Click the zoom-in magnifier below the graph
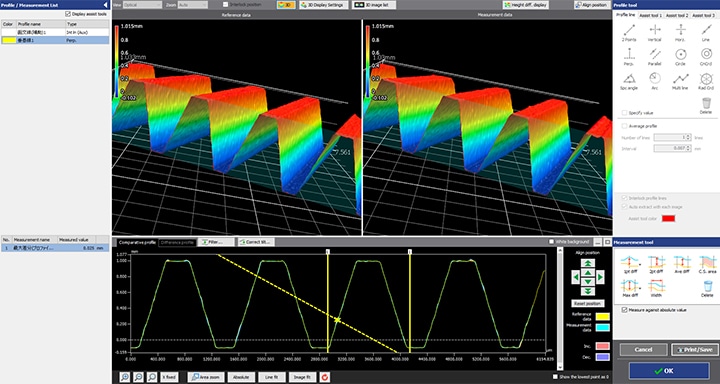 tap(124, 377)
